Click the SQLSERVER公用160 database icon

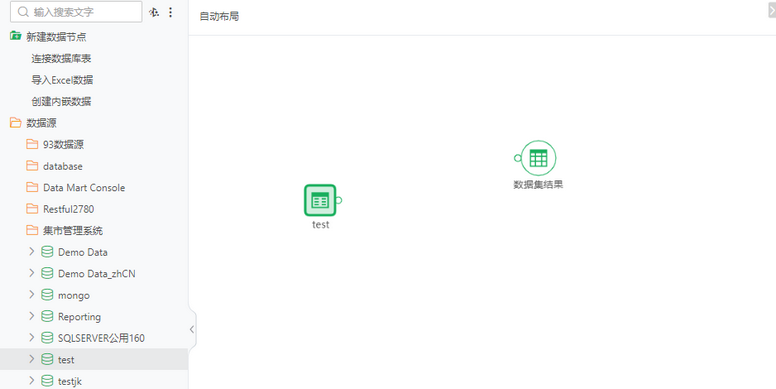click(x=47, y=338)
